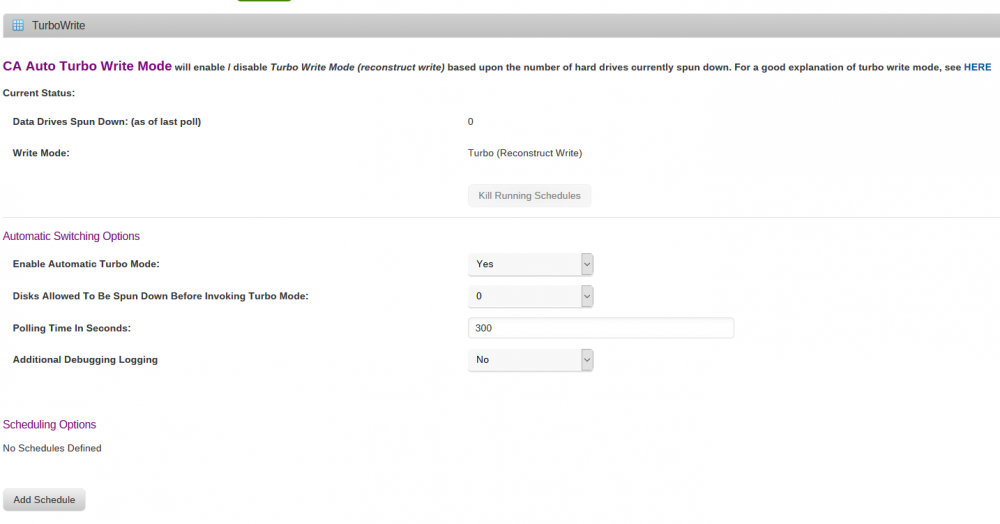Click the Disks Allowed To Be Spun Down label
Image resolution: width=1000 pixels, height=524 pixels.
pos(161,296)
